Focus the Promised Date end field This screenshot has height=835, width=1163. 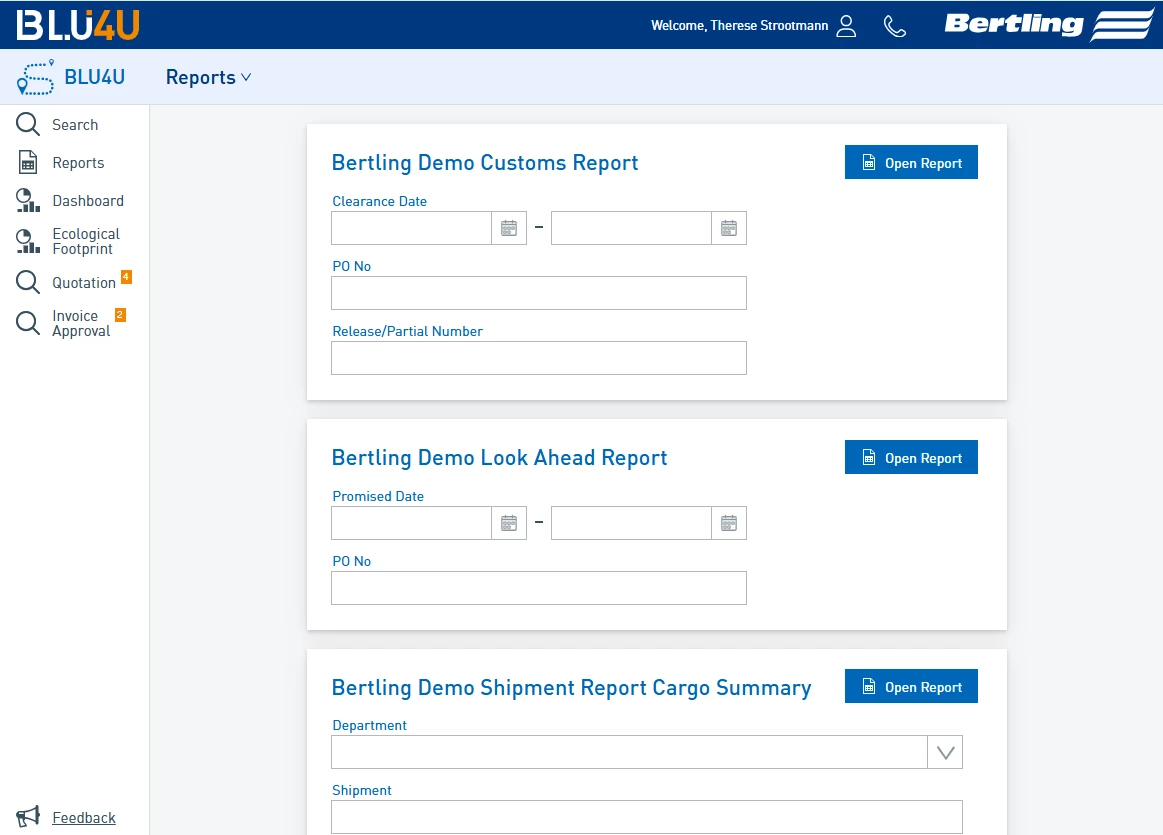[632, 524]
